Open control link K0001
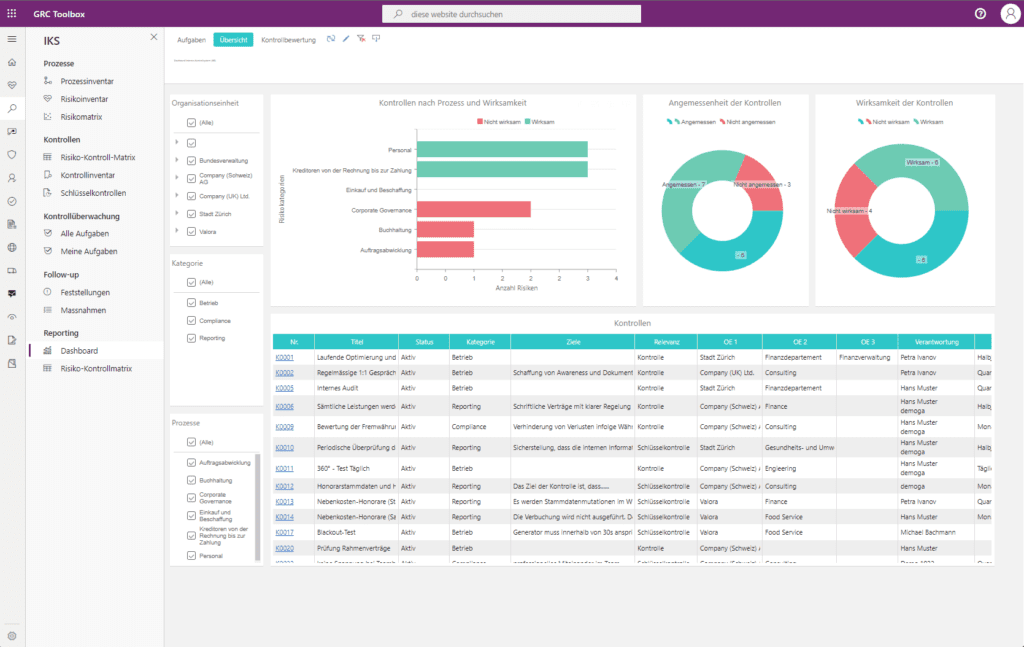The width and height of the screenshot is (1024, 647). click(x=284, y=358)
